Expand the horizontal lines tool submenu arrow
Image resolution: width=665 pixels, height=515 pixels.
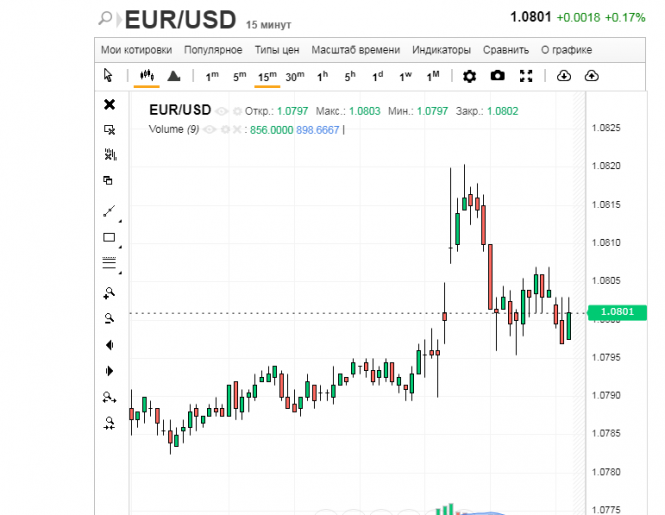(120, 273)
